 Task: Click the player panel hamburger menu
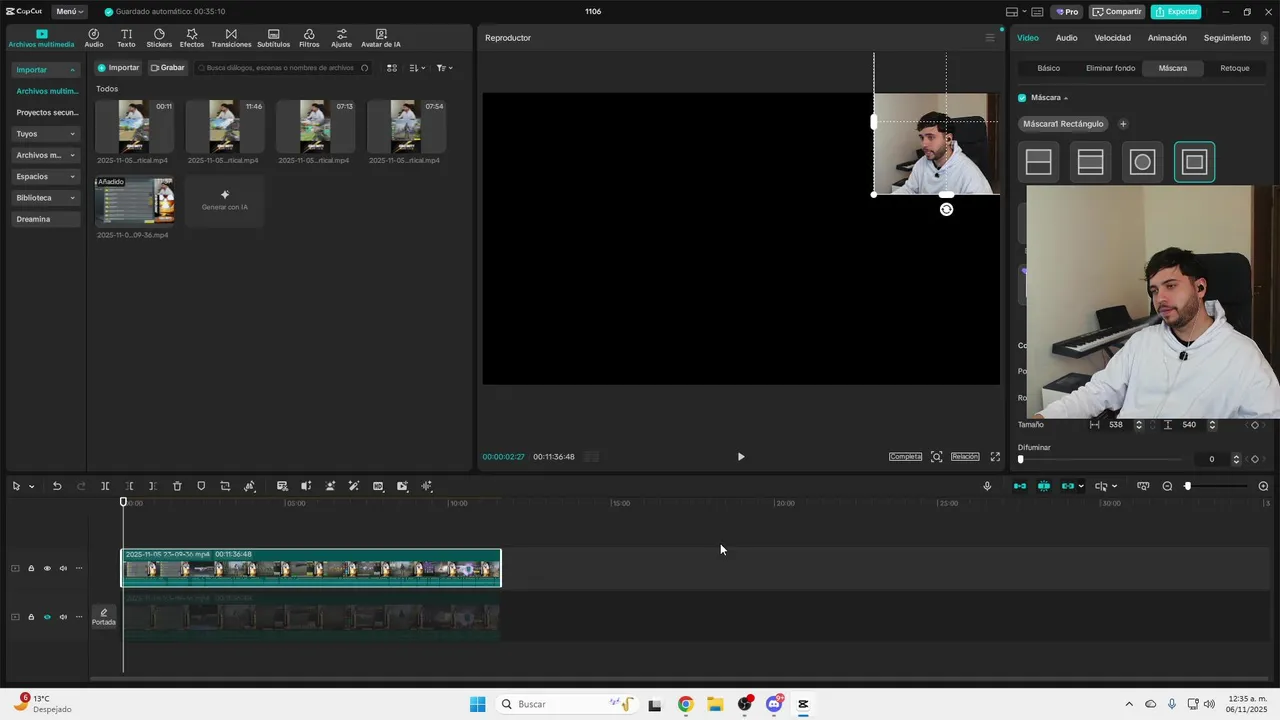[x=990, y=38]
